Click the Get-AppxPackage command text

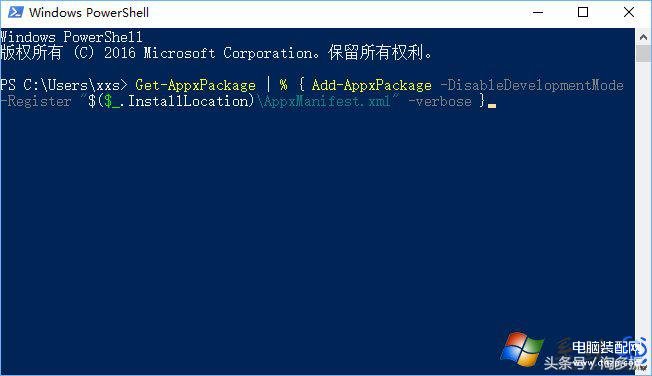[195, 85]
